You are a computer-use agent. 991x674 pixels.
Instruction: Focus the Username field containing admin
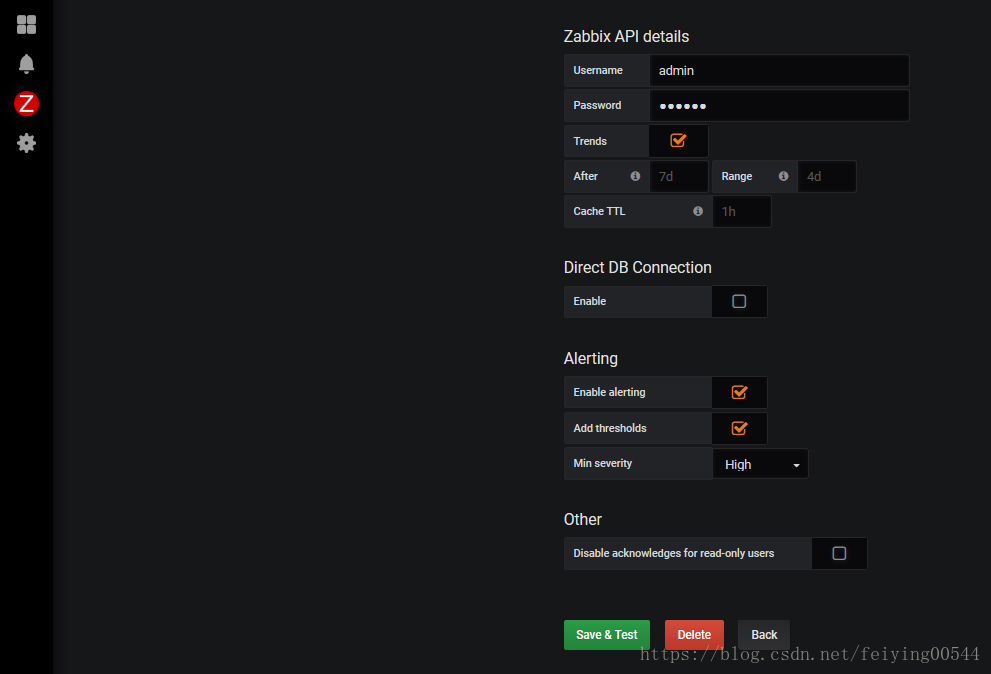tap(779, 70)
